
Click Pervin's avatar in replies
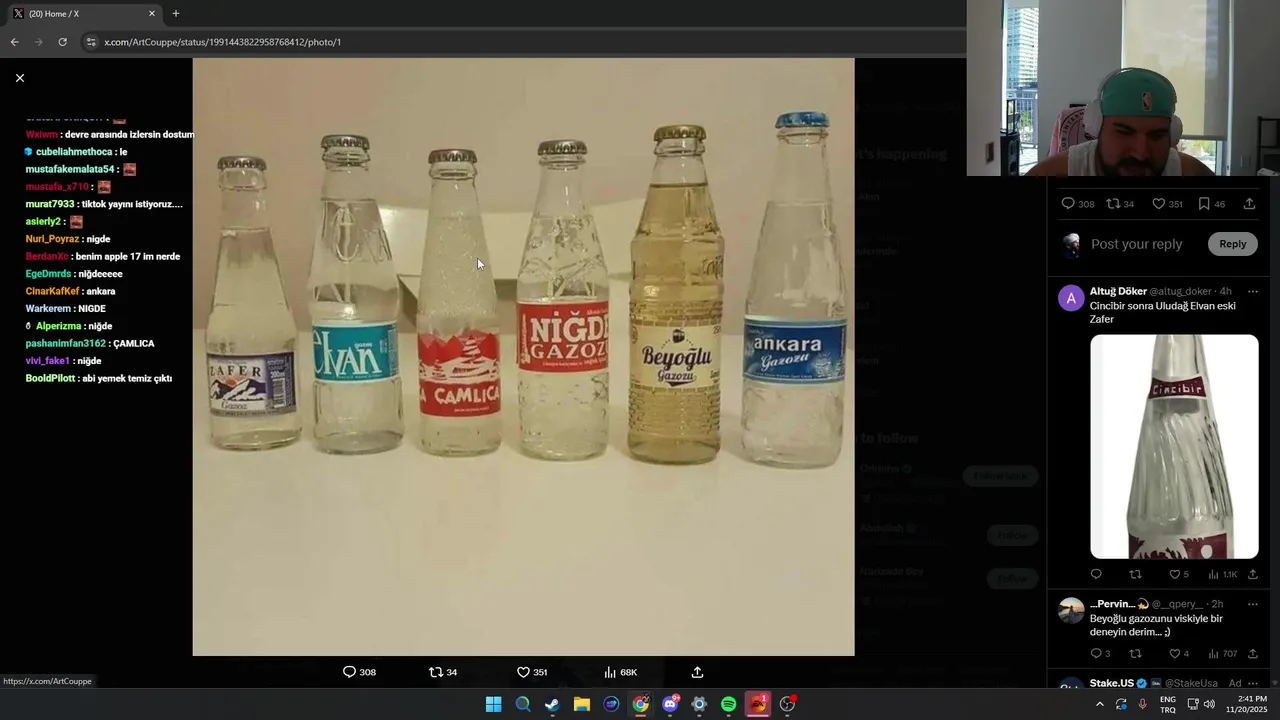(1071, 610)
